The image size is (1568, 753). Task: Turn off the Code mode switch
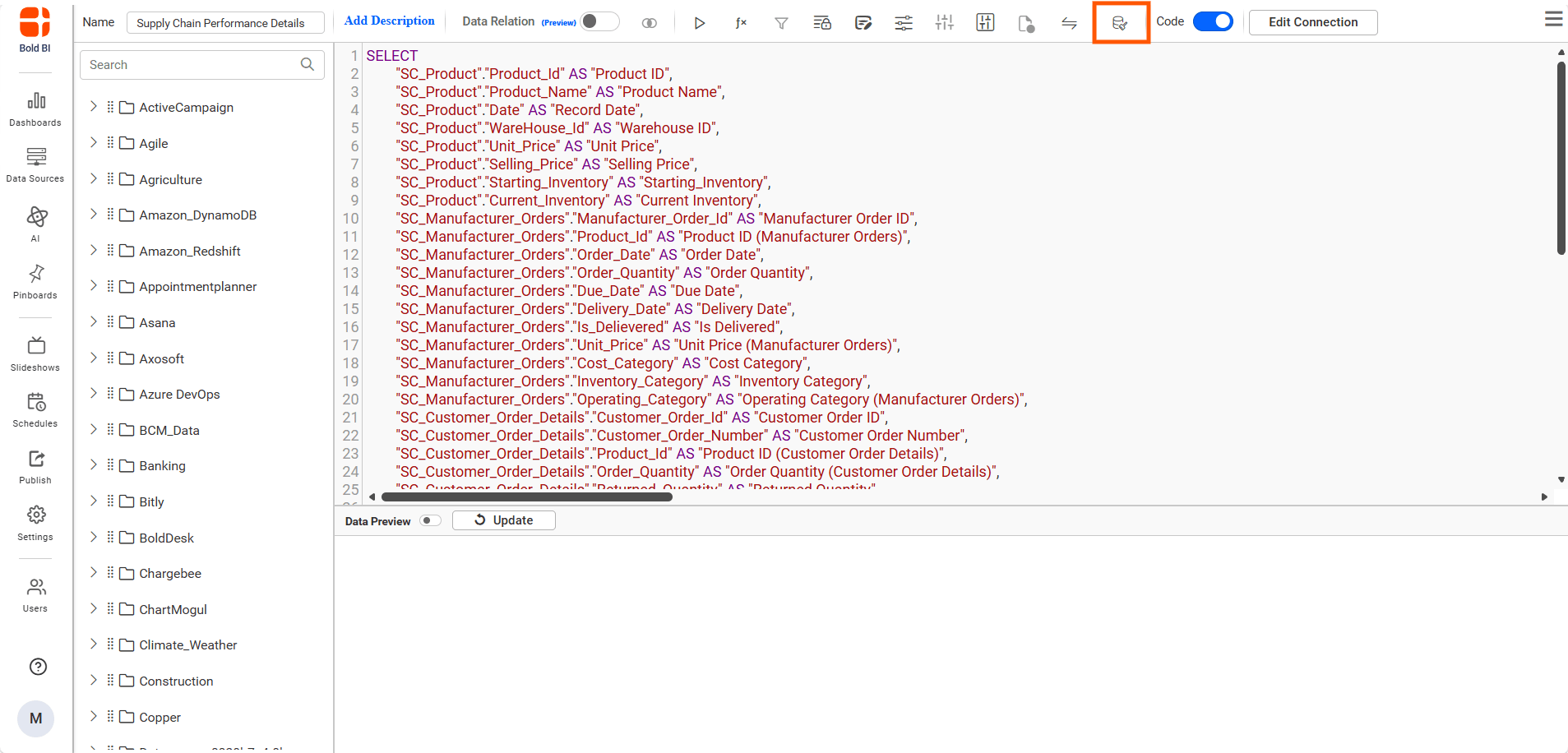click(1213, 21)
